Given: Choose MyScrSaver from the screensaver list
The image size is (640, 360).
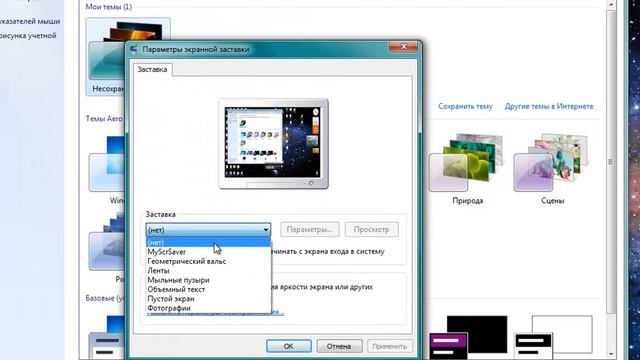Looking at the screenshot, I should 208,252.
